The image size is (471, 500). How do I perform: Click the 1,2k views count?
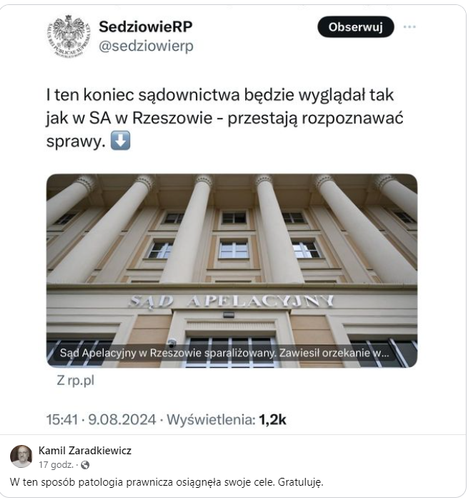point(272,419)
